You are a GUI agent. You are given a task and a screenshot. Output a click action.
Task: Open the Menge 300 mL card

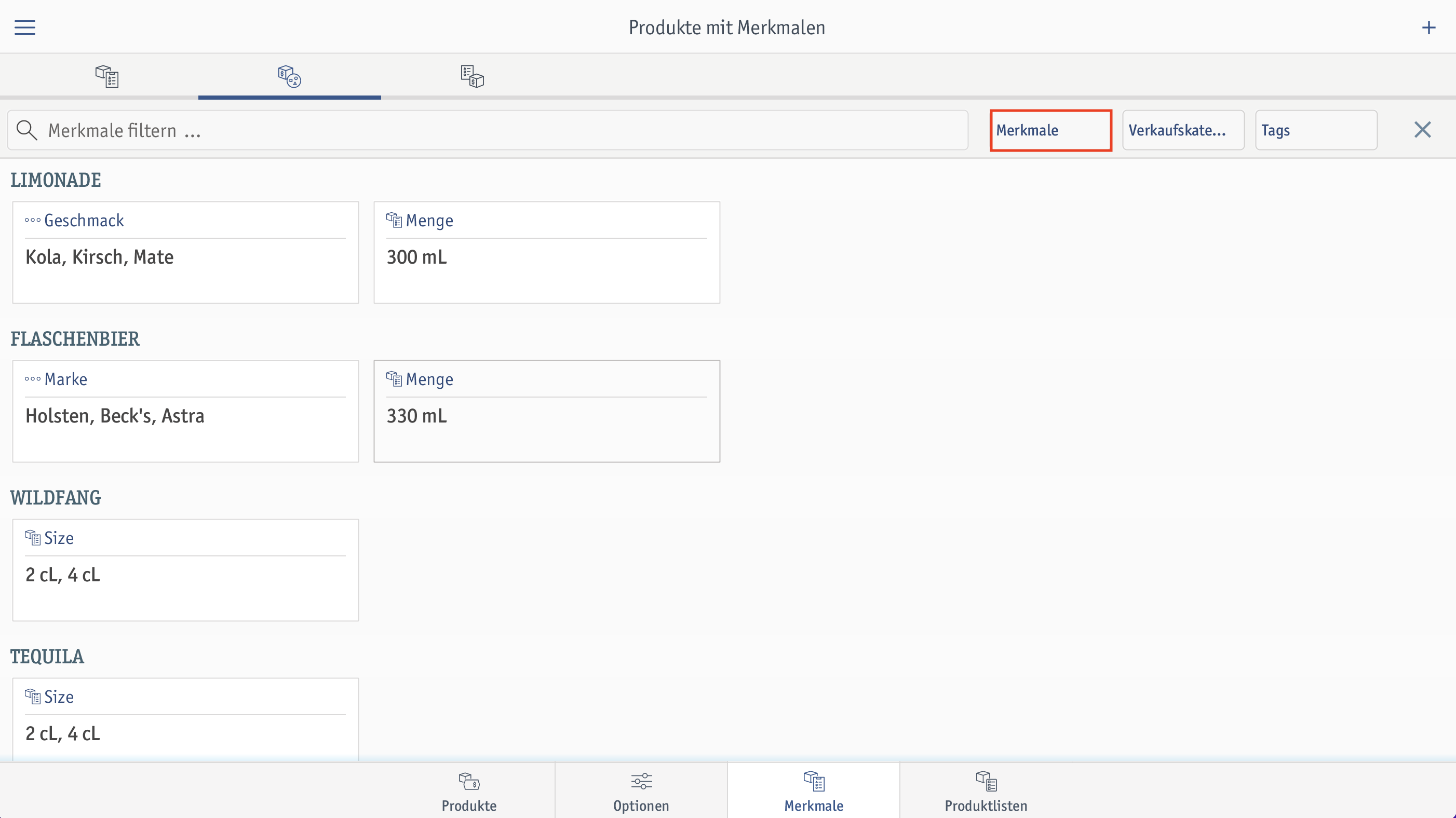coord(547,252)
